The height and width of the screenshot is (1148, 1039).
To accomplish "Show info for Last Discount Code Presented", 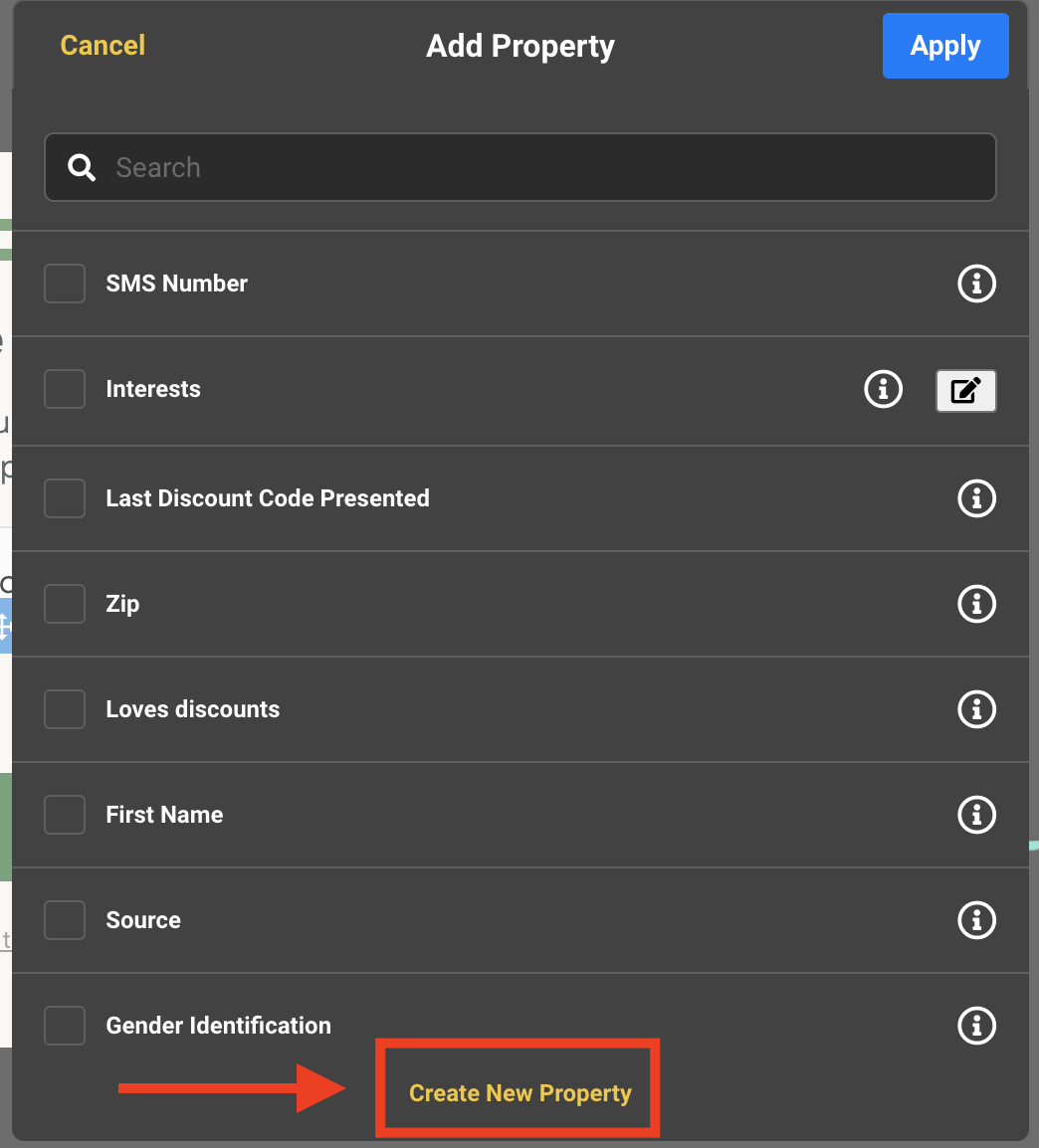I will pos(975,498).
